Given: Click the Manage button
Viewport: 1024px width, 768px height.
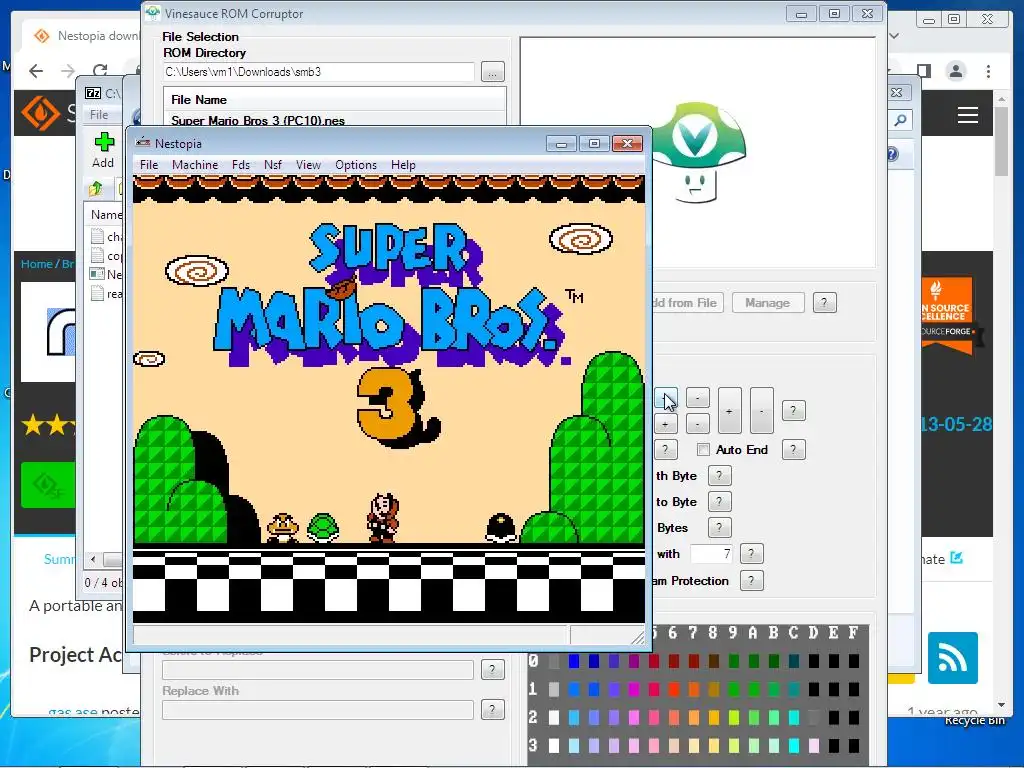Looking at the screenshot, I should coord(767,302).
